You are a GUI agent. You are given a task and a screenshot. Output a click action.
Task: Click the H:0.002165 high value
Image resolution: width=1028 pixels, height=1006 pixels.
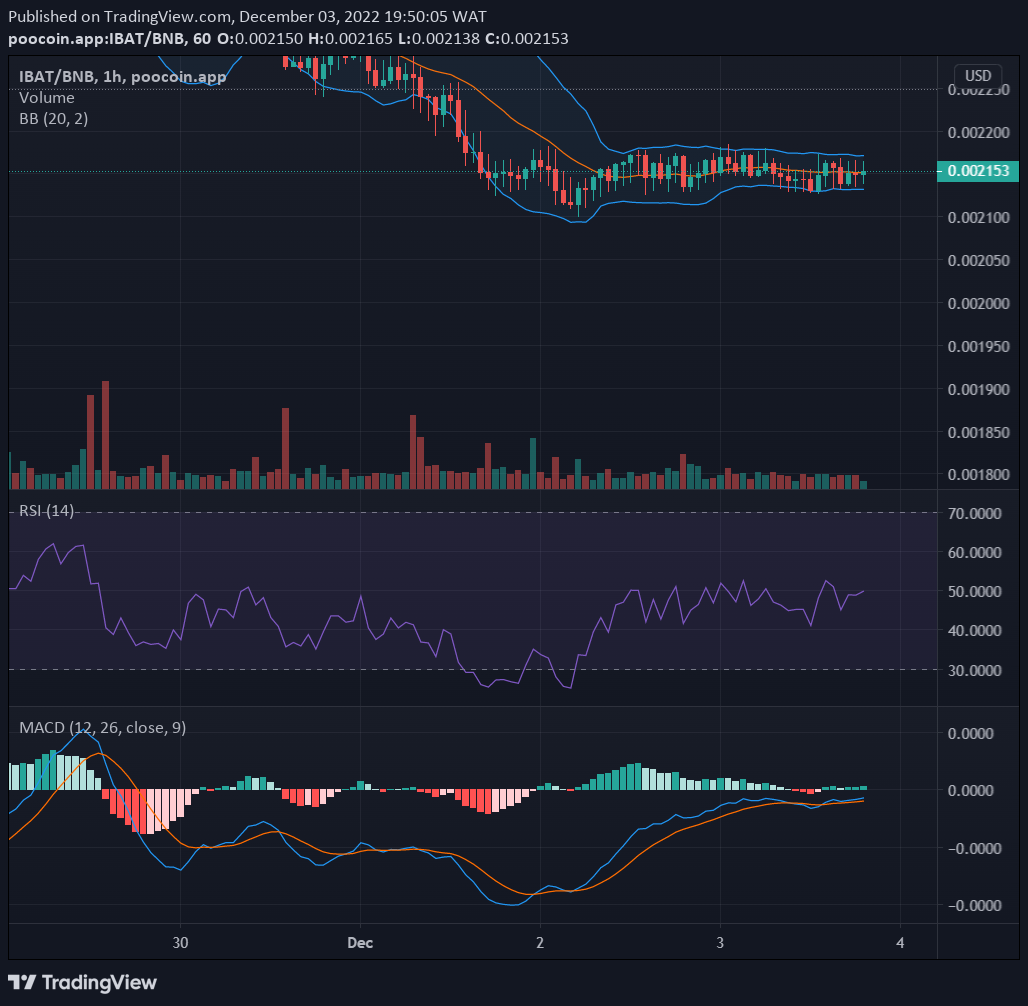coord(350,39)
